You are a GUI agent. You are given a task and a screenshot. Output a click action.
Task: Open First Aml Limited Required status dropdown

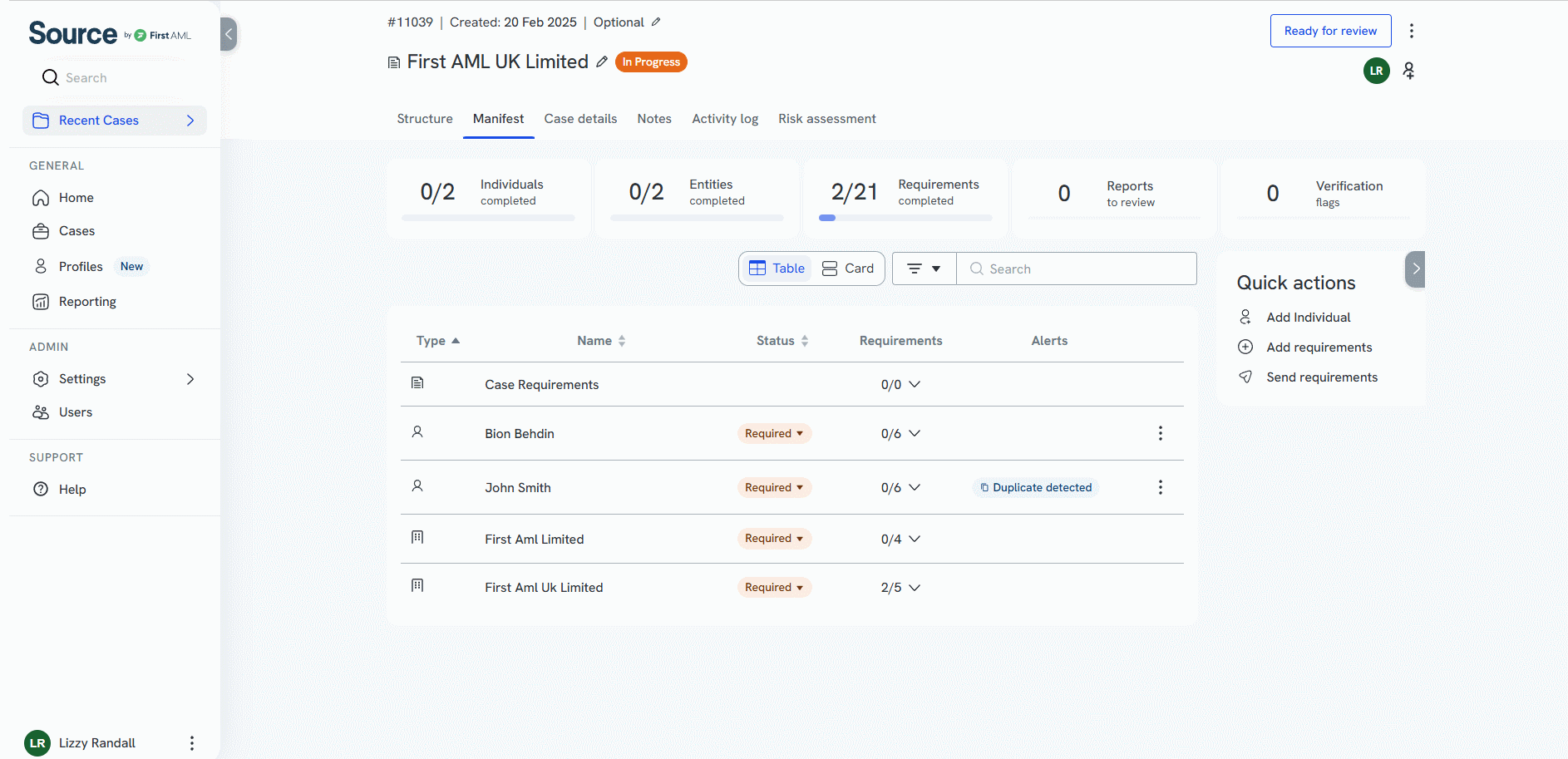click(x=774, y=539)
